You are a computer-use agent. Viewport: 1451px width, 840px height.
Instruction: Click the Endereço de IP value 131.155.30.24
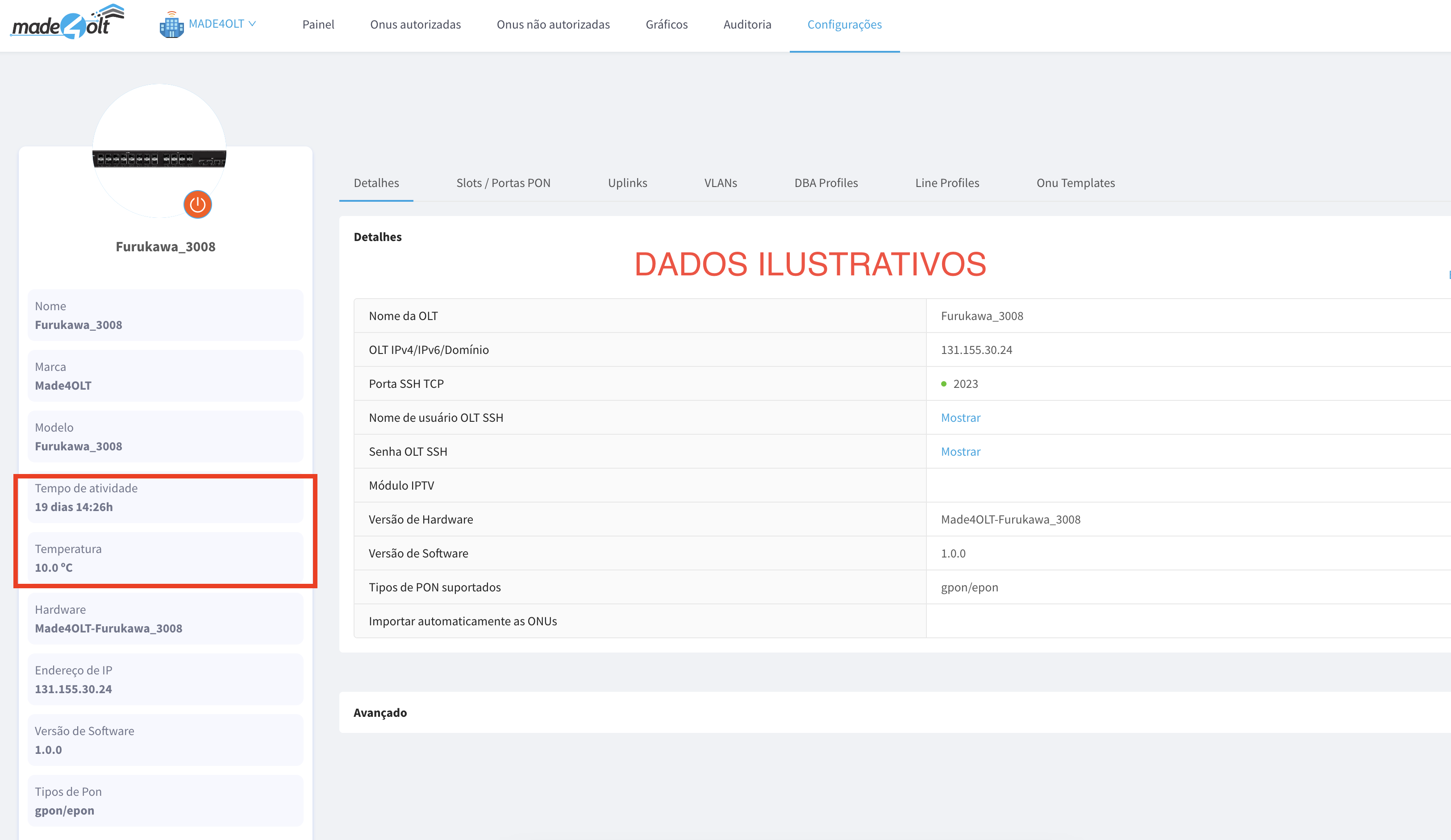tap(73, 689)
